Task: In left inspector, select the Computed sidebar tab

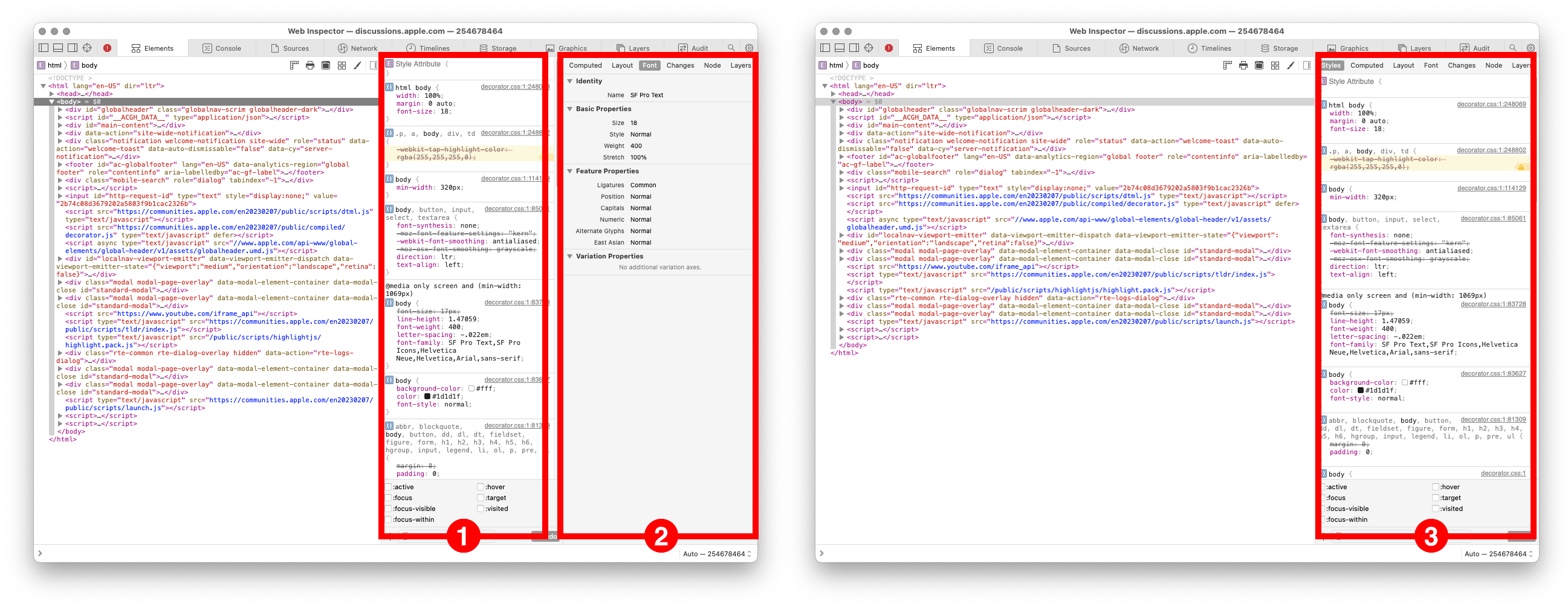Action: click(585, 65)
